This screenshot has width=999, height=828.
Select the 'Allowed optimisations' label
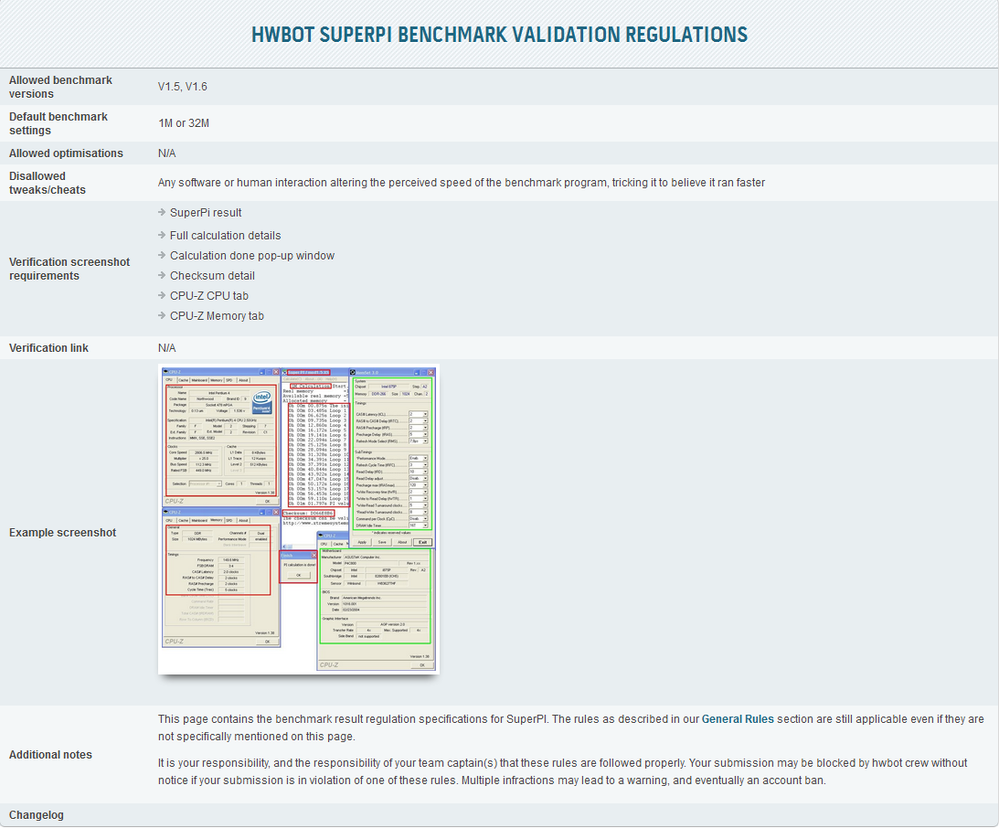(66, 153)
